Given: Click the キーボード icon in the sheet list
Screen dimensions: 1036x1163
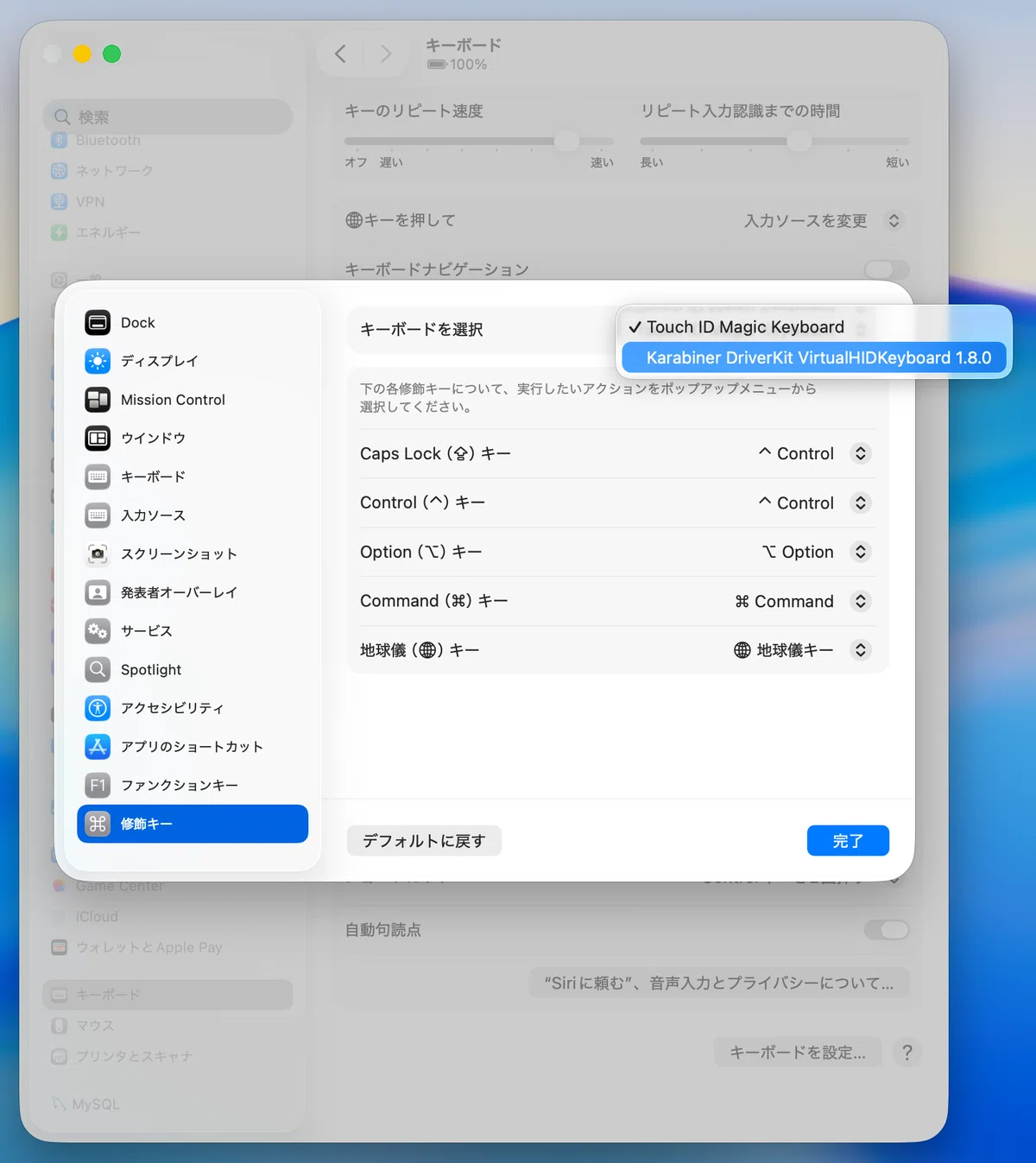Looking at the screenshot, I should tap(98, 477).
